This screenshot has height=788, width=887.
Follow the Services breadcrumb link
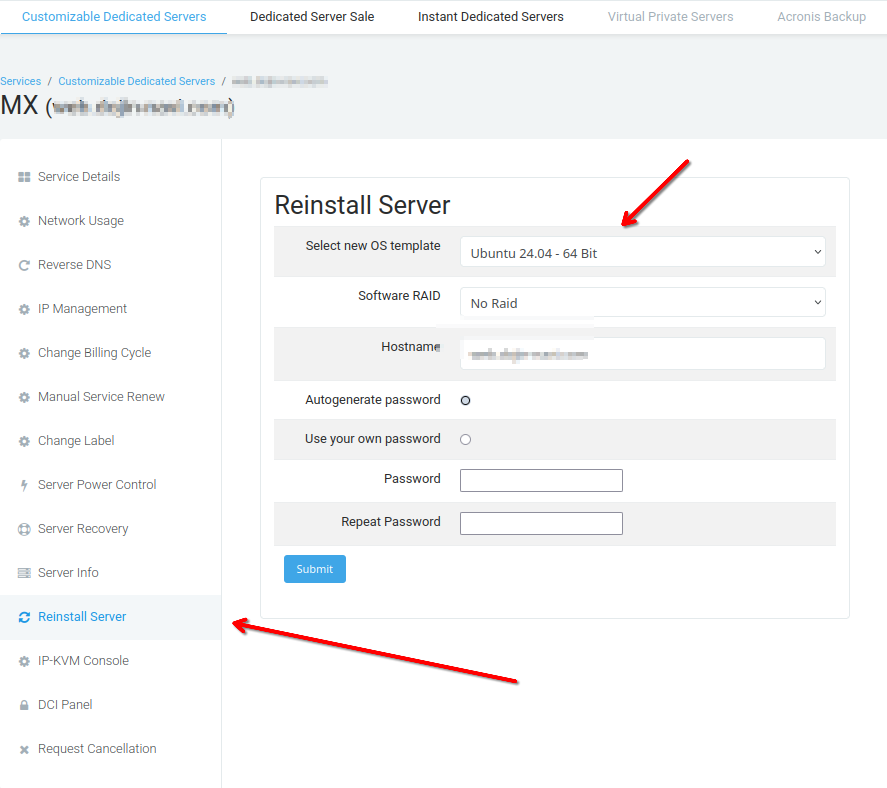pyautogui.click(x=21, y=80)
